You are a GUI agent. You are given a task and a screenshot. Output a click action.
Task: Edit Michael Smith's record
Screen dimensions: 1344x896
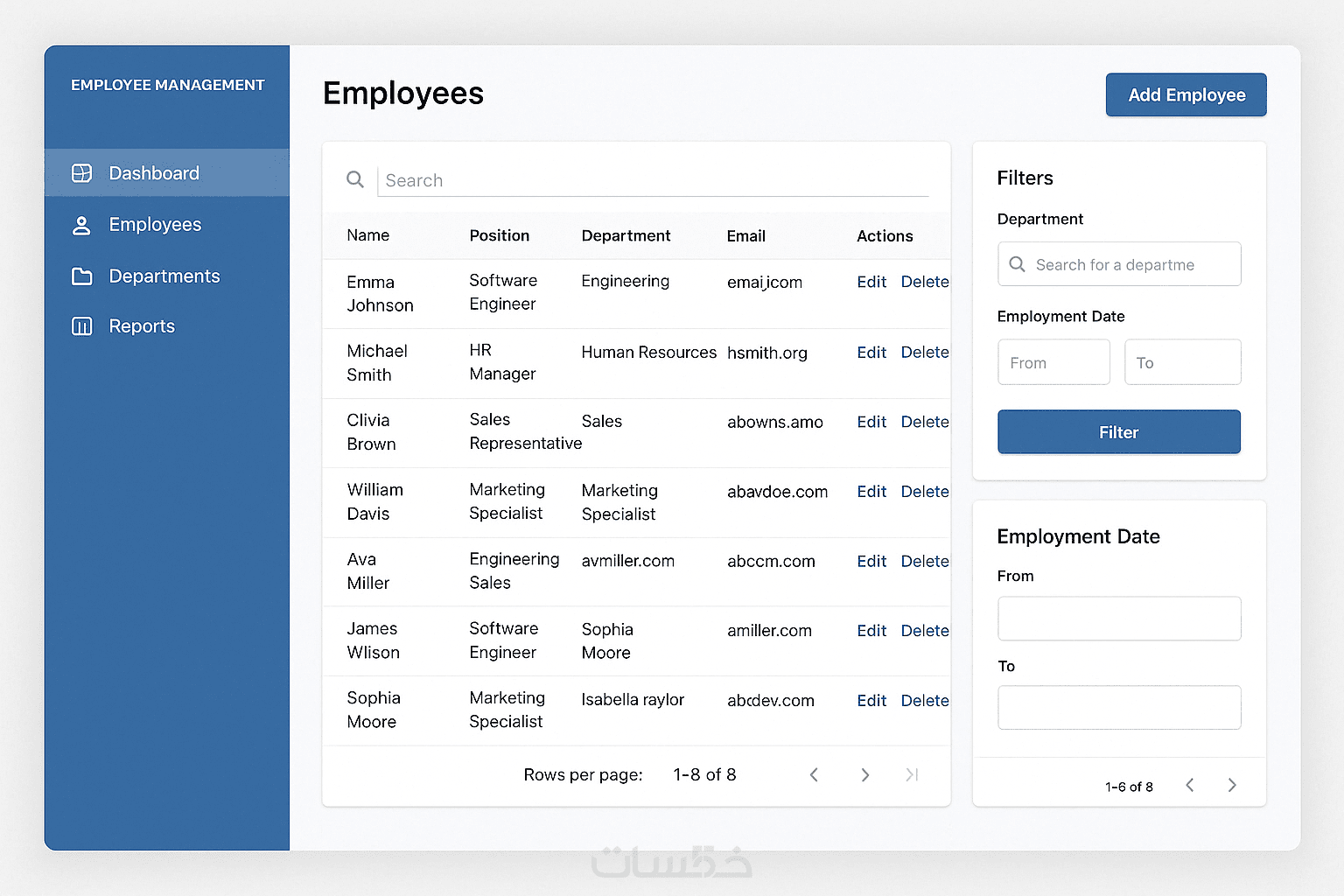click(x=871, y=353)
